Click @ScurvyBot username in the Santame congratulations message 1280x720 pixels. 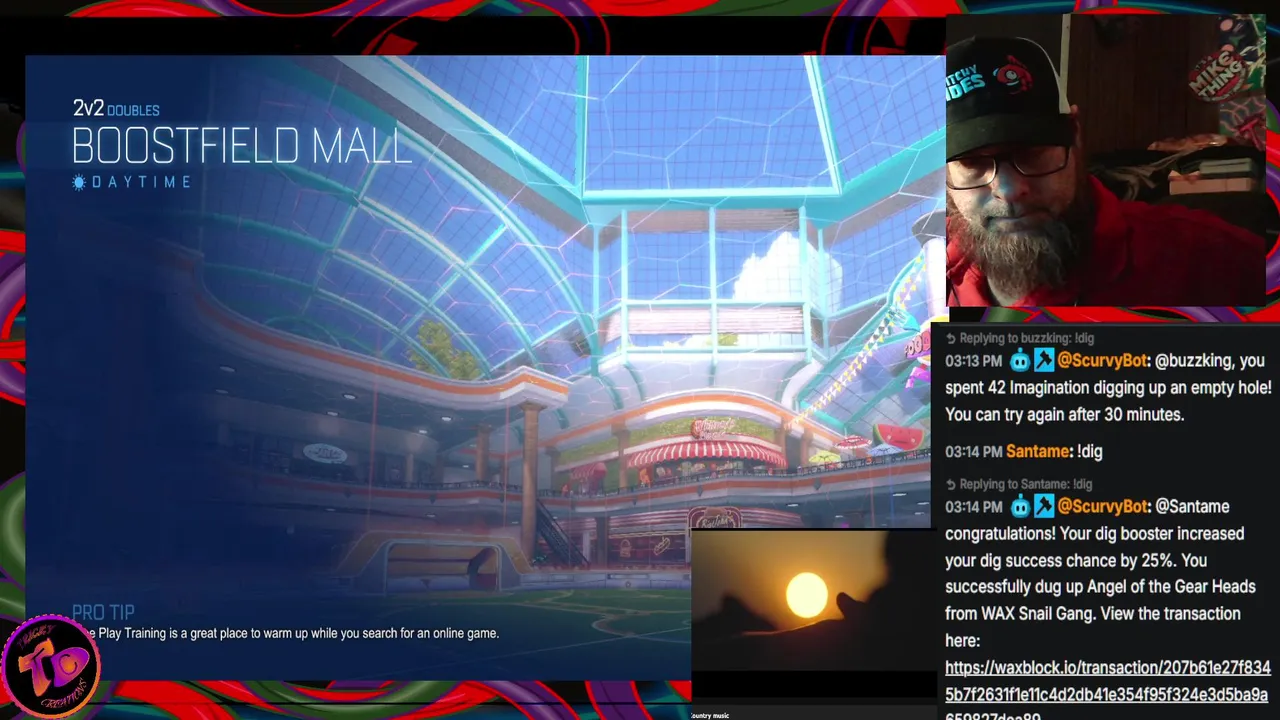coord(1104,507)
